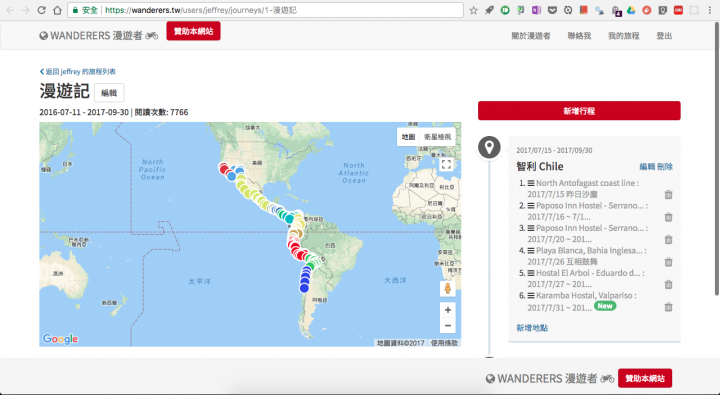The image size is (720, 395).
Task: Trash the Hostal El Arbol entry
Action: click(668, 285)
